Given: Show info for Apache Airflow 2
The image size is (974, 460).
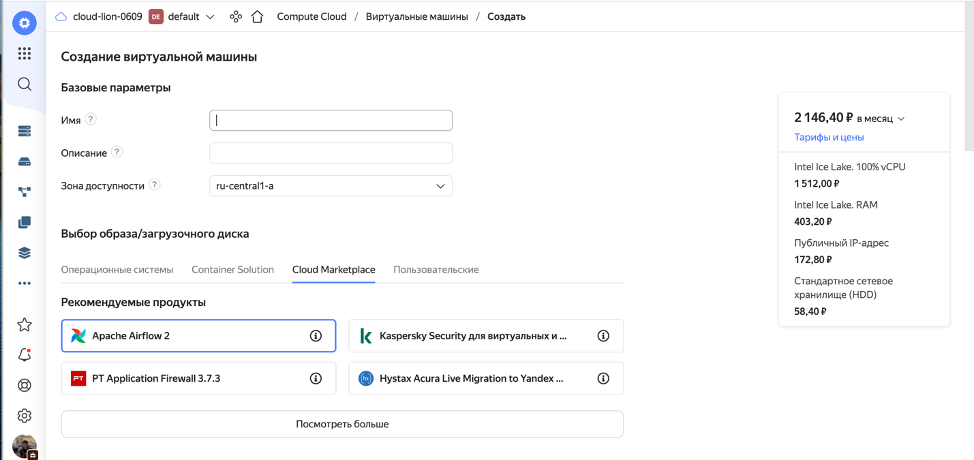Looking at the screenshot, I should [x=316, y=336].
